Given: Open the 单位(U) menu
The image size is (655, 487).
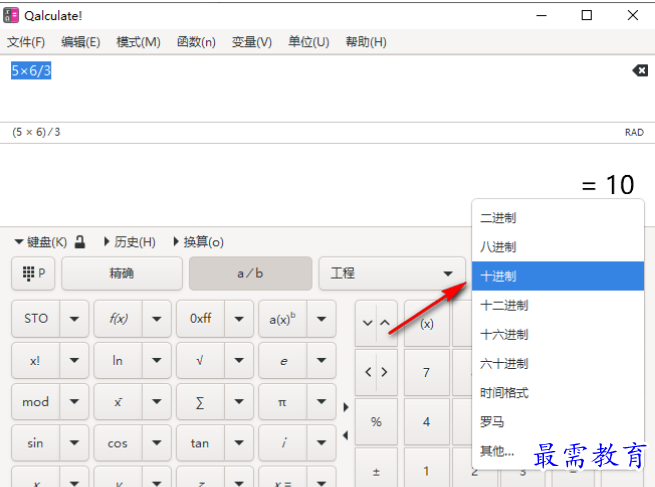Looking at the screenshot, I should [309, 42].
